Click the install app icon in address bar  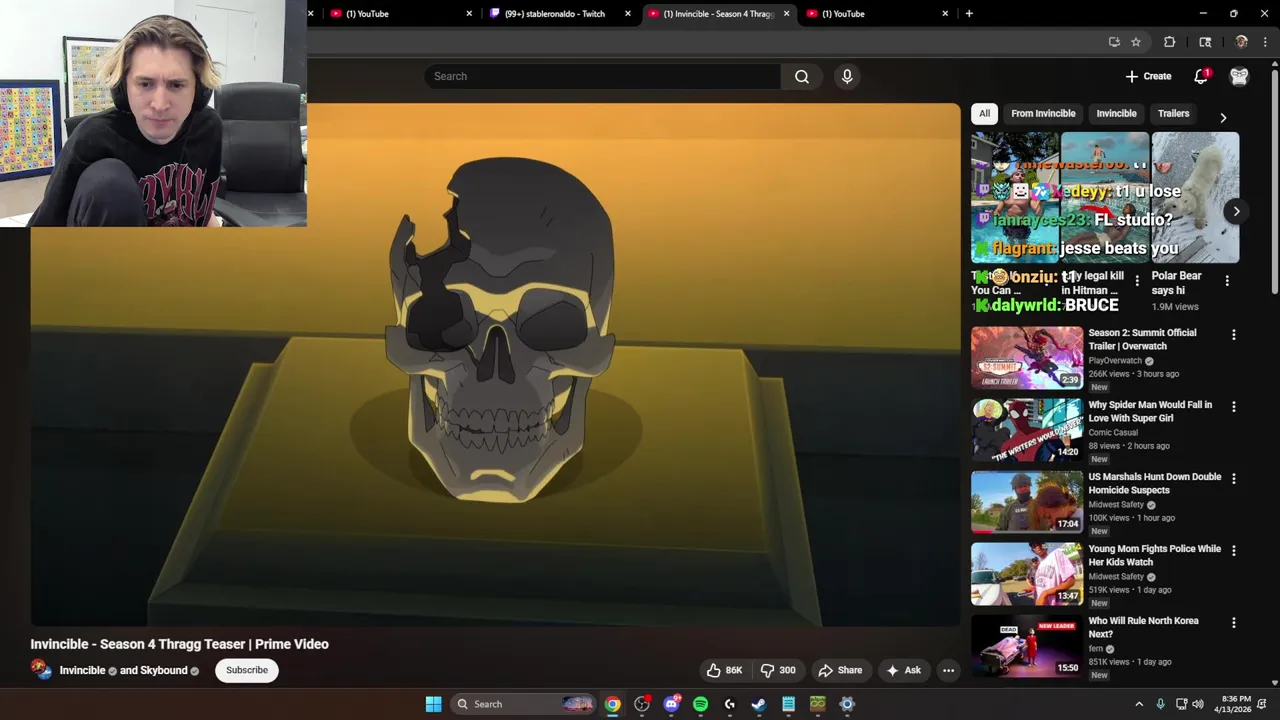(1114, 42)
